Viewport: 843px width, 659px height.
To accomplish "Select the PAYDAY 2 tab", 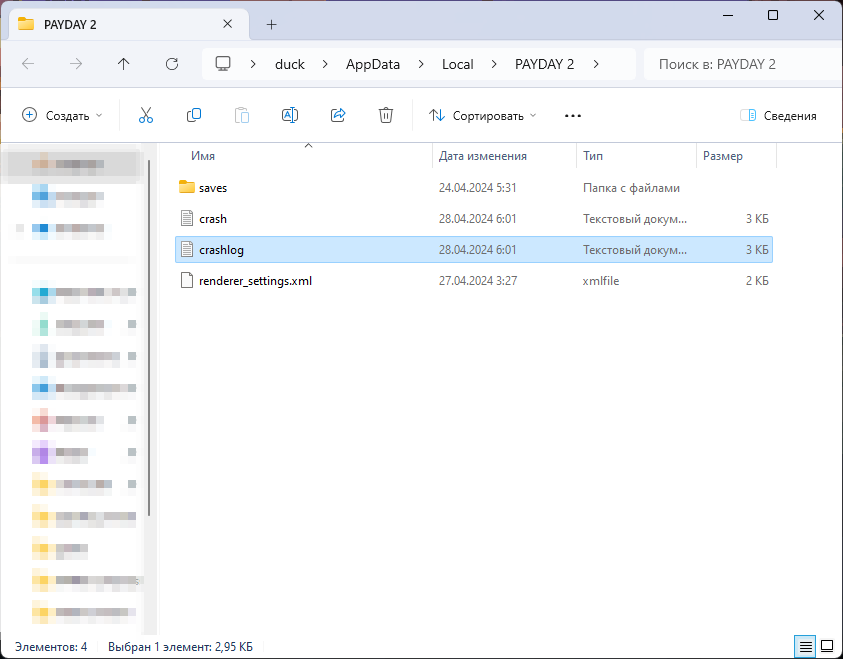I will (128, 25).
